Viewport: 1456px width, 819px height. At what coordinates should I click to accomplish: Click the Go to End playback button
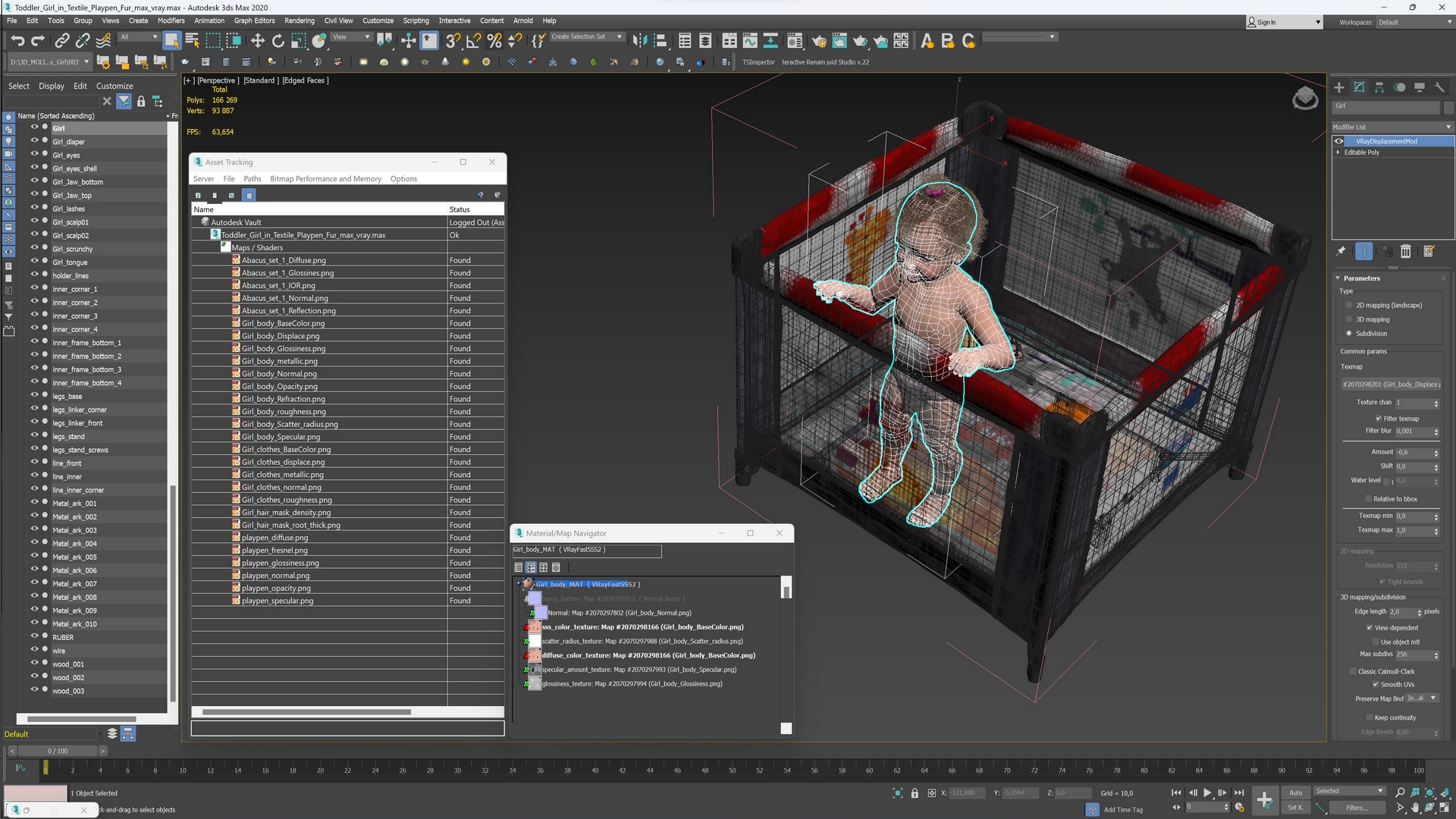point(1239,792)
